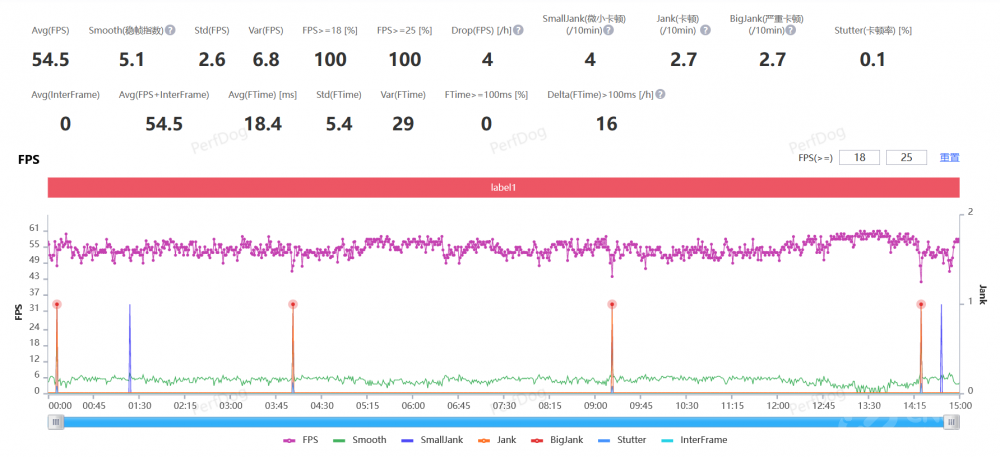Click BigJank marker near 14:15
This screenshot has width=1000, height=457.
tap(921, 305)
